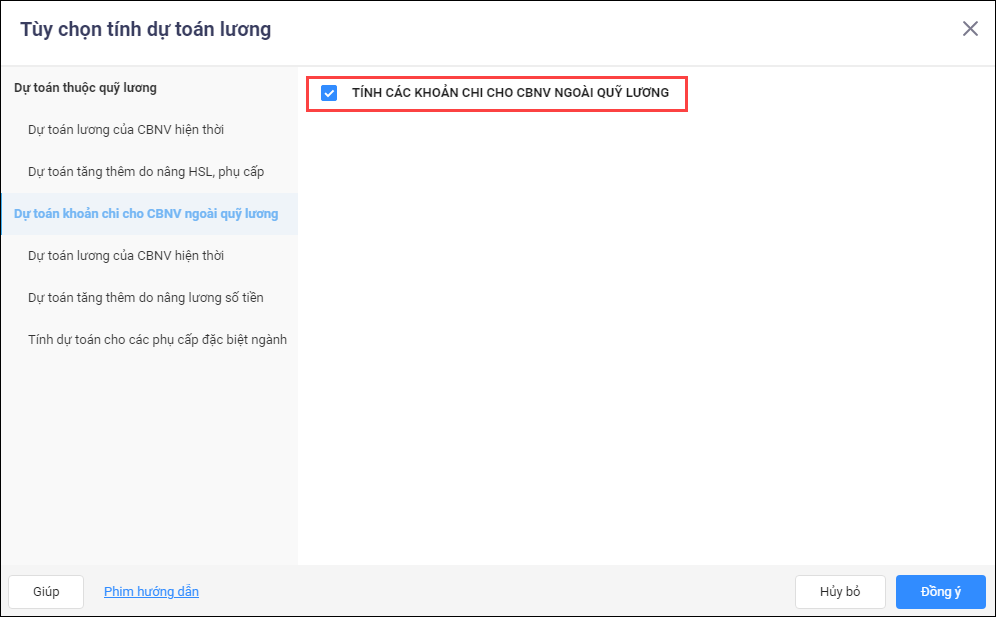Select Dự toán khoản chi cho CBNV ngoài quỹ lương
Image resolution: width=996 pixels, height=617 pixels.
pyautogui.click(x=149, y=214)
